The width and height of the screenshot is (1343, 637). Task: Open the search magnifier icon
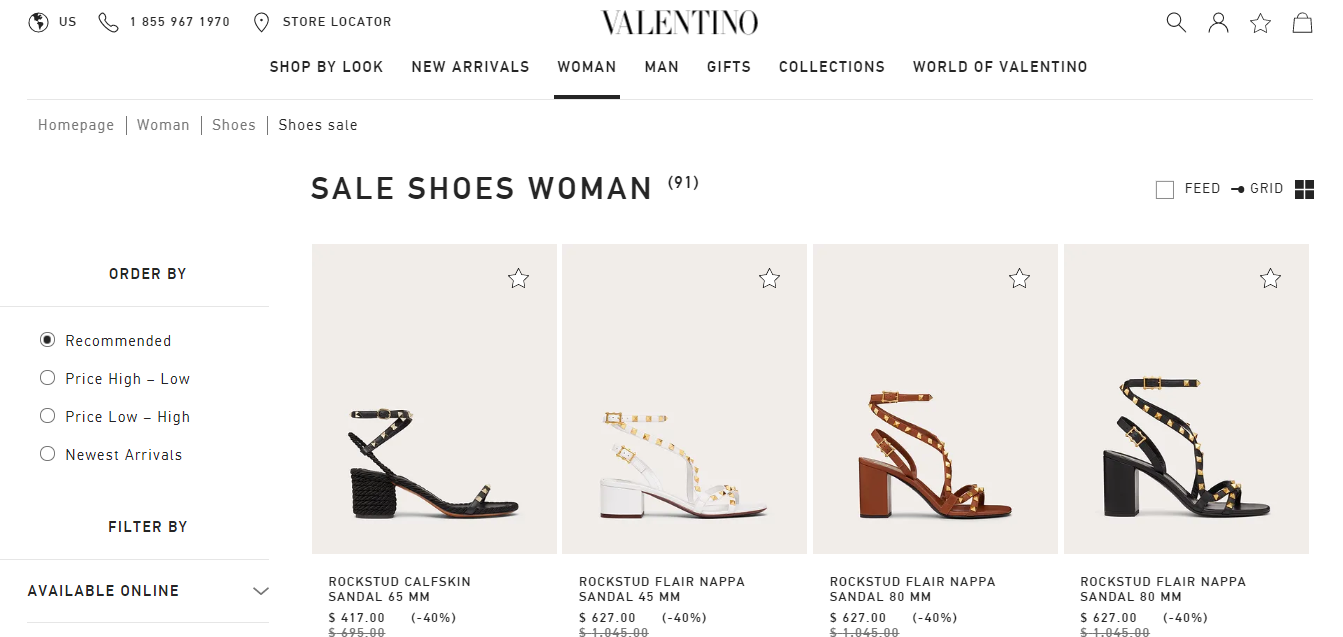coord(1176,22)
